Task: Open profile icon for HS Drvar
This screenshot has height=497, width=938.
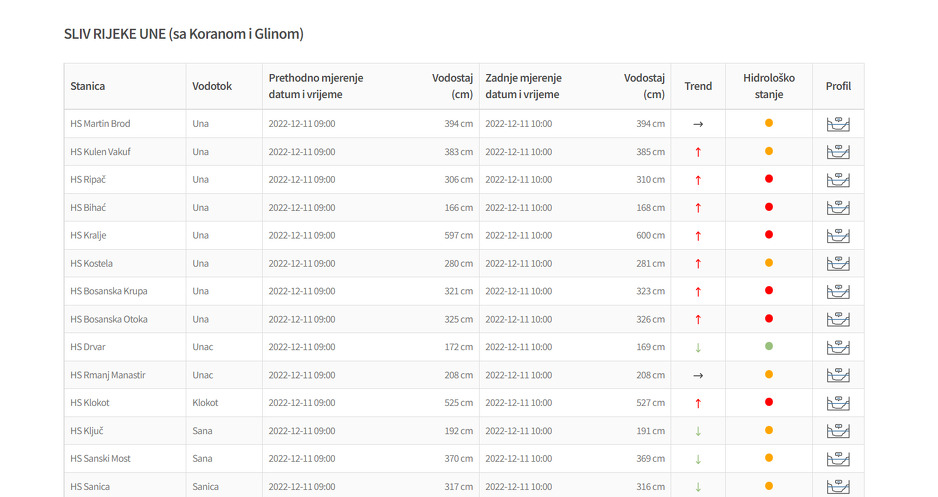Action: coord(837,348)
